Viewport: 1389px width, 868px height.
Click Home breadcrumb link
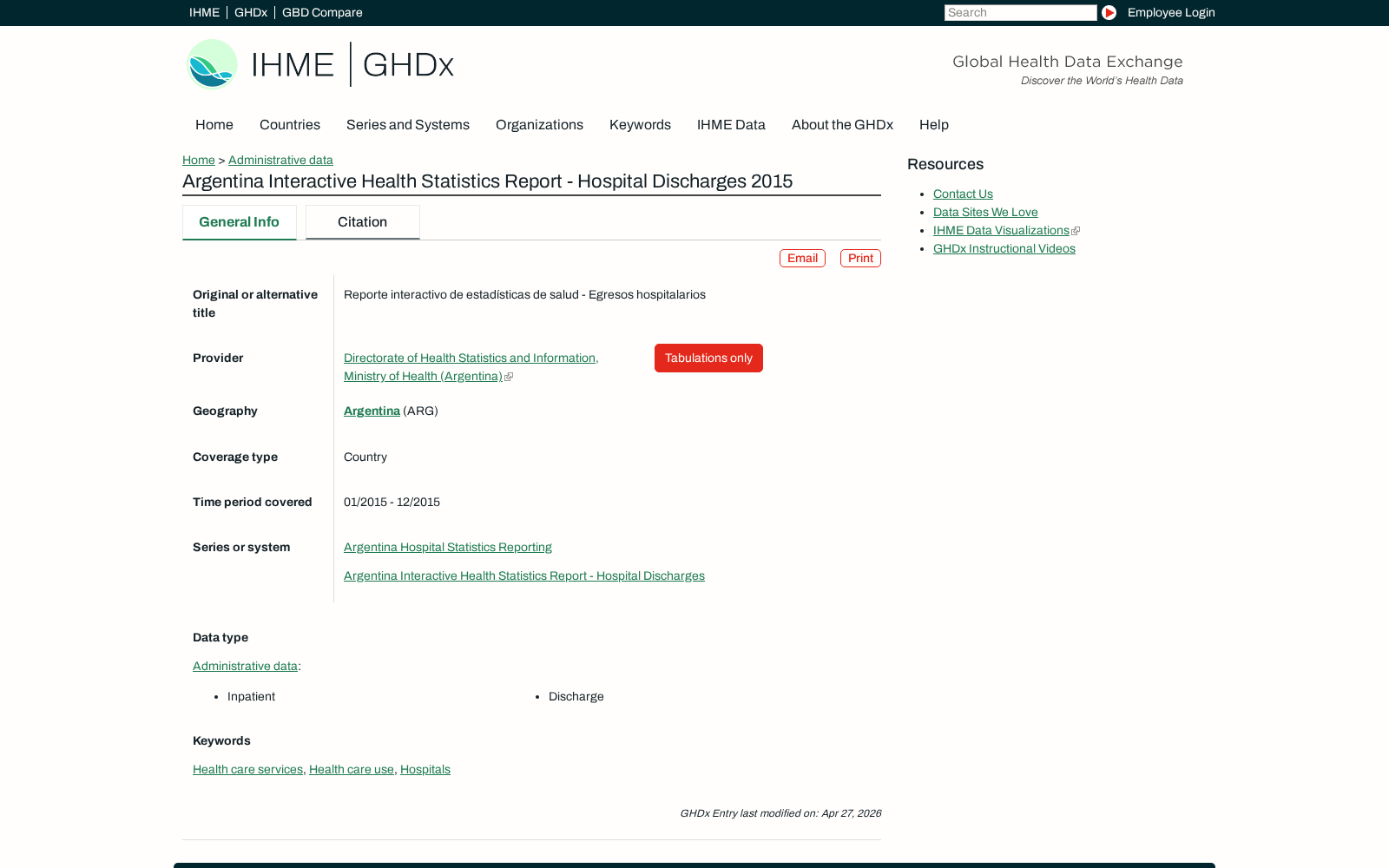[x=199, y=160]
